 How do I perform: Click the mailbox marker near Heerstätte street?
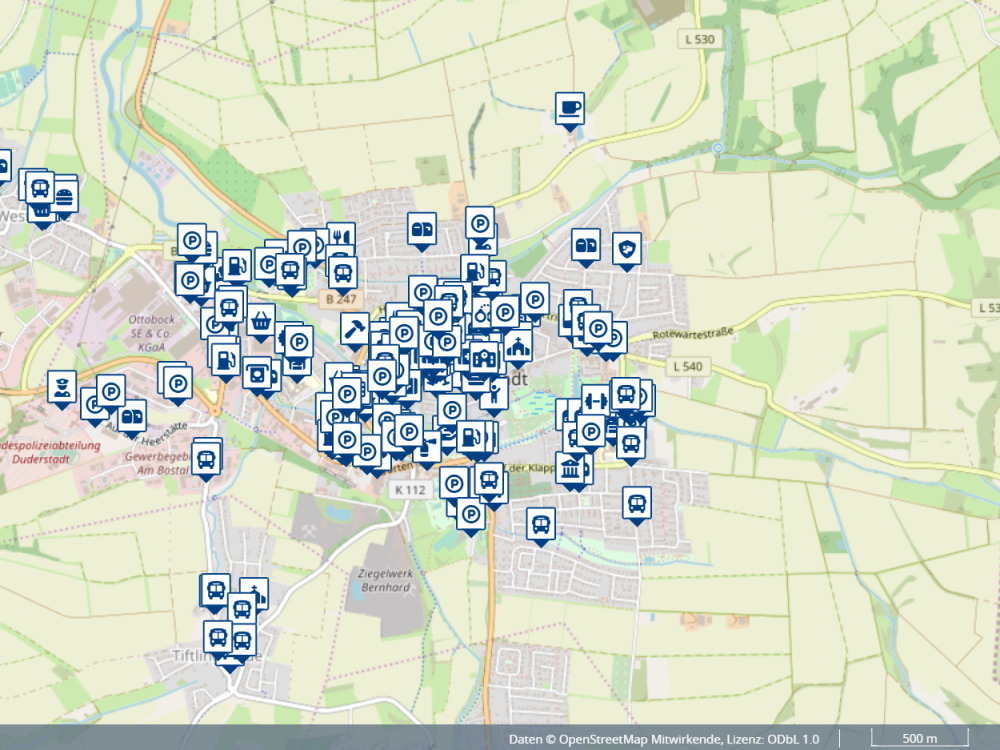131,414
